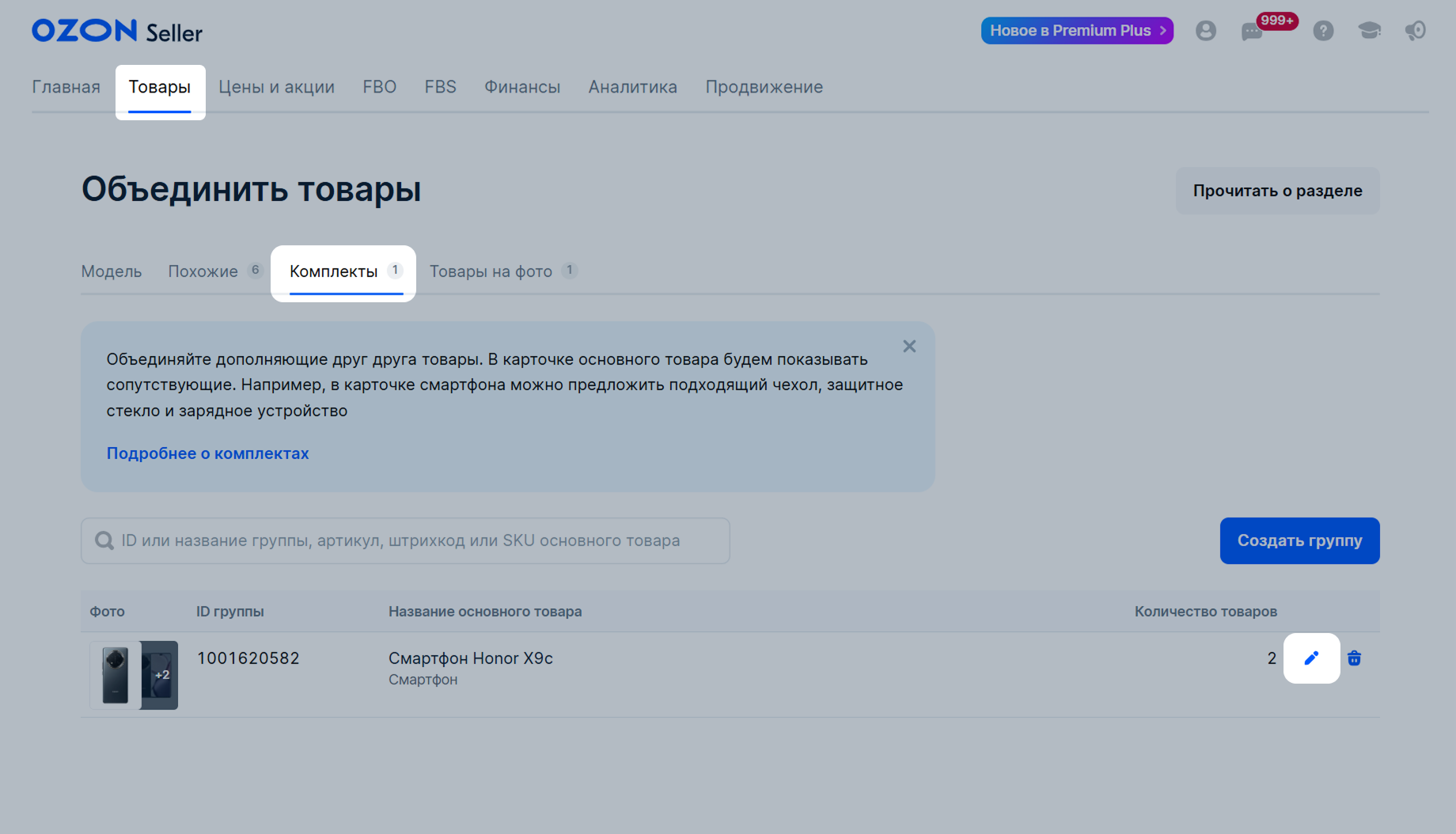Screen dimensions: 1456x834
Task: Open the Honor X9c product thumbnail
Action: coord(116,675)
